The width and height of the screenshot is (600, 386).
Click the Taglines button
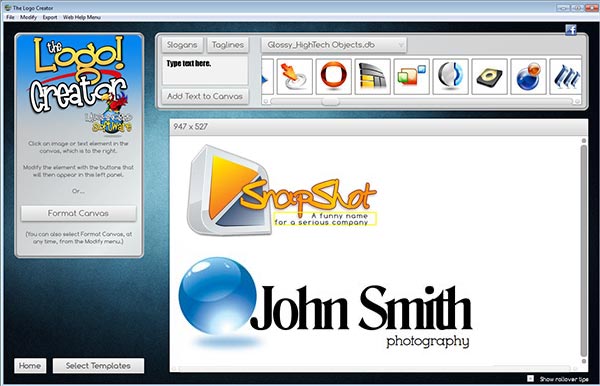click(x=228, y=45)
